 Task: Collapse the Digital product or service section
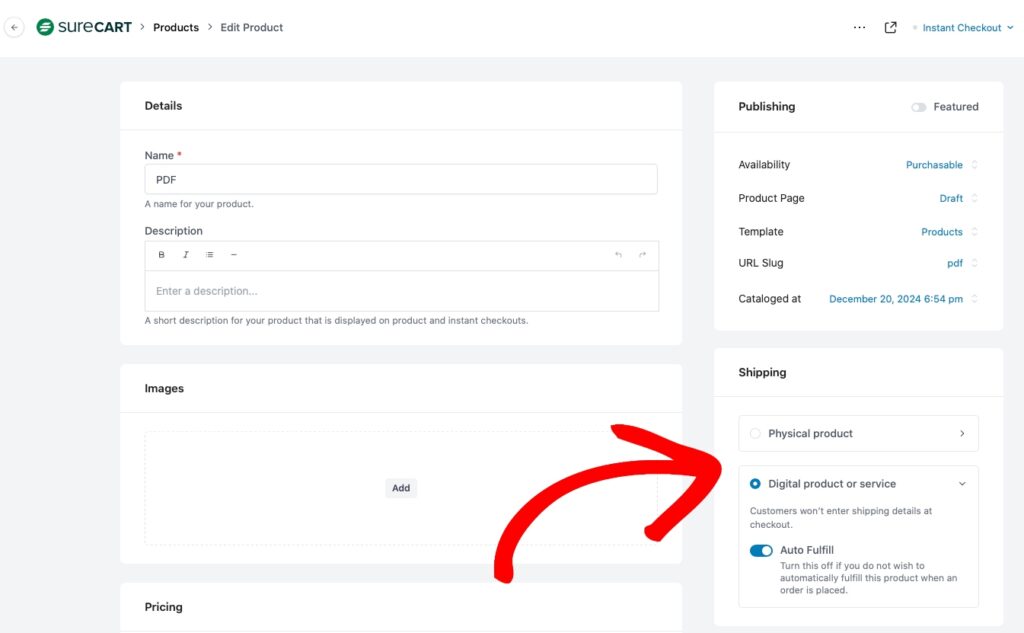[962, 484]
